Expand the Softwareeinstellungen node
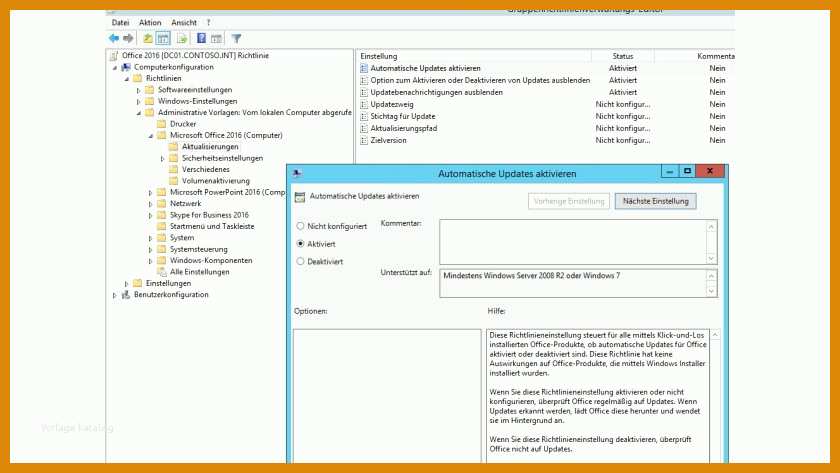This screenshot has height=473, width=840. click(x=139, y=91)
